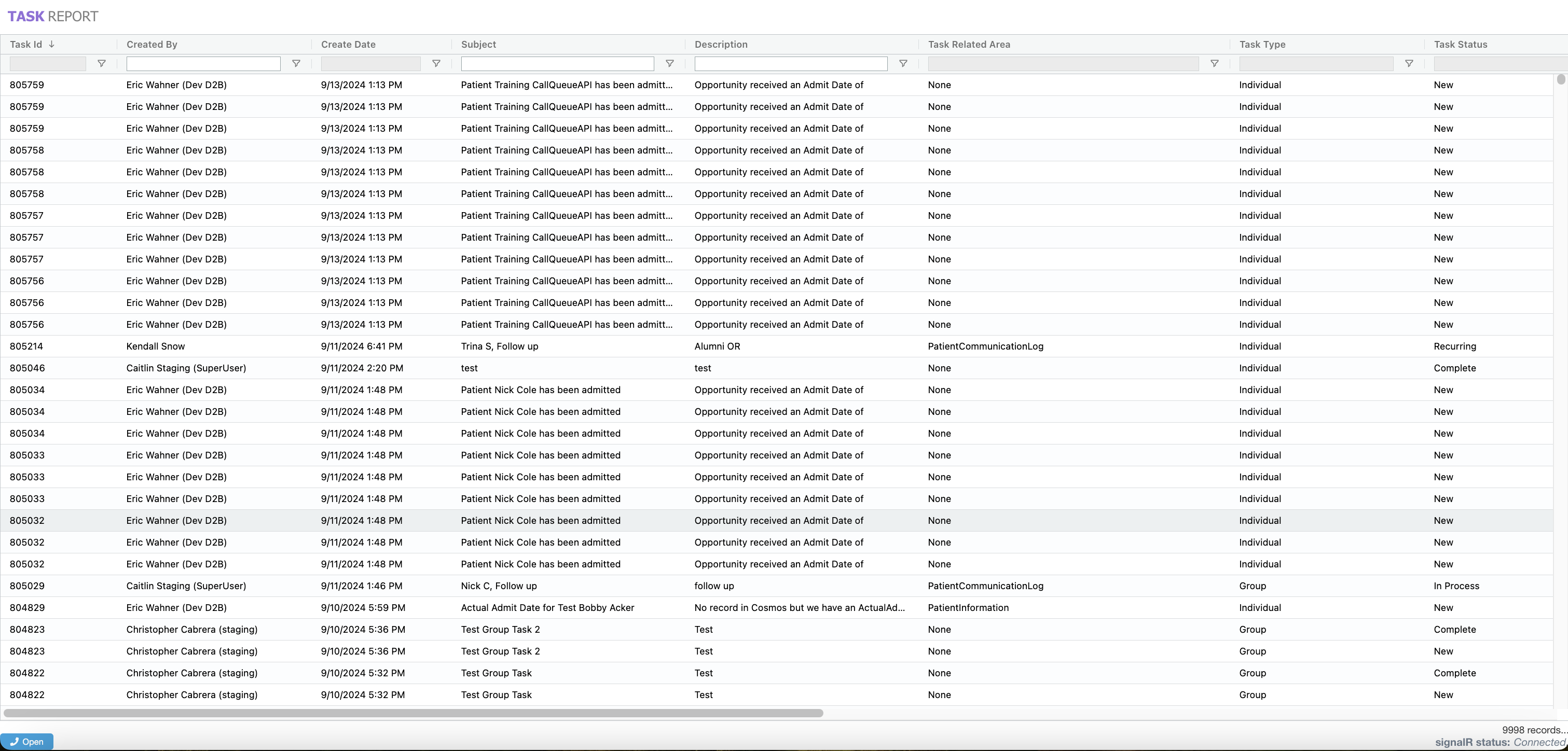
Task: Sort by the Created By column header
Action: (x=152, y=45)
